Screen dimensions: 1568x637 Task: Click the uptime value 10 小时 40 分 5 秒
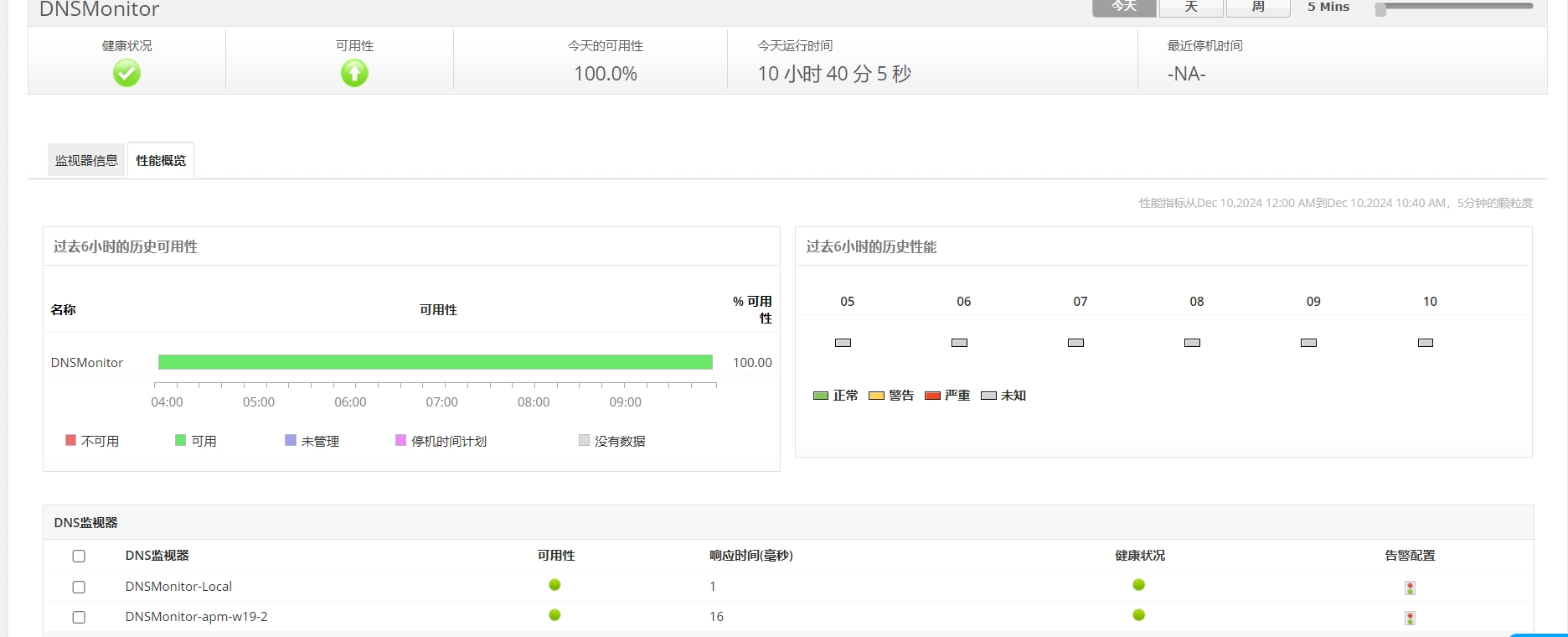[x=834, y=74]
